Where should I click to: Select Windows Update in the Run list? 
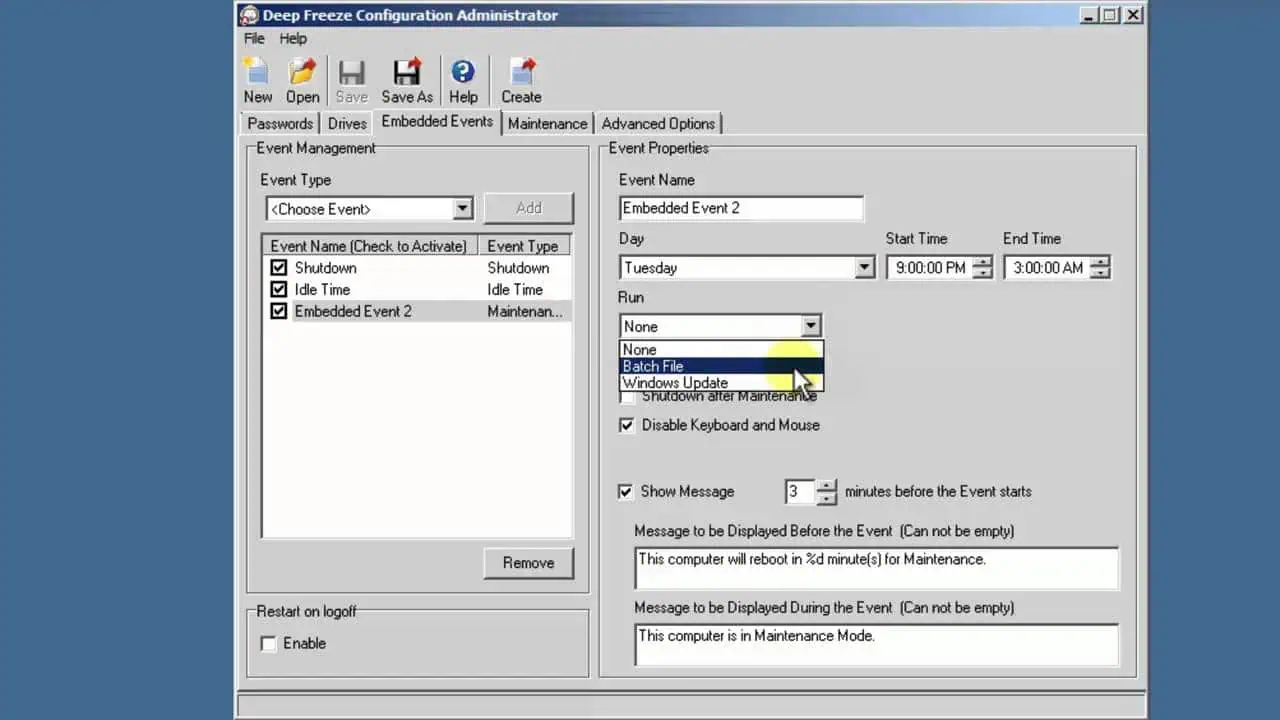[x=721, y=383]
